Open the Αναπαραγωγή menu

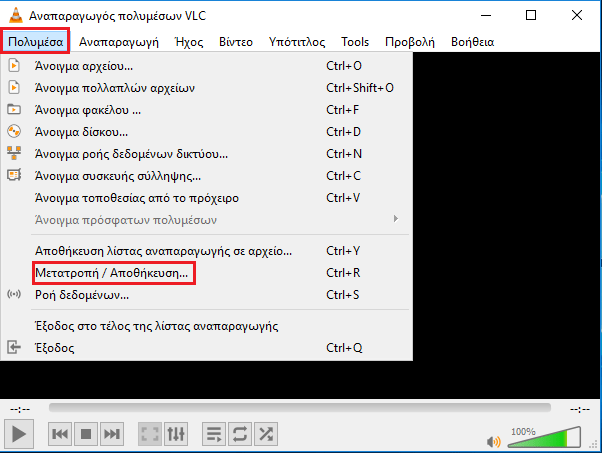[x=119, y=41]
